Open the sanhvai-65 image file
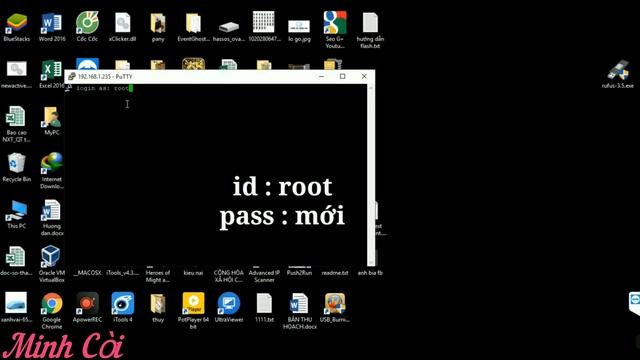640x360 pixels. click(16, 307)
